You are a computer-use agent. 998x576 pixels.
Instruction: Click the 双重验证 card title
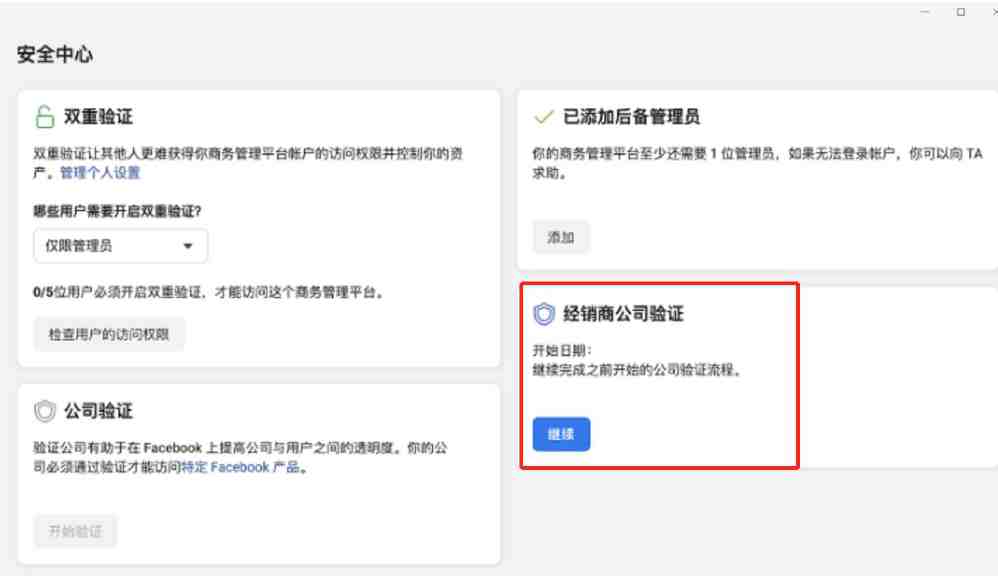pos(98,116)
